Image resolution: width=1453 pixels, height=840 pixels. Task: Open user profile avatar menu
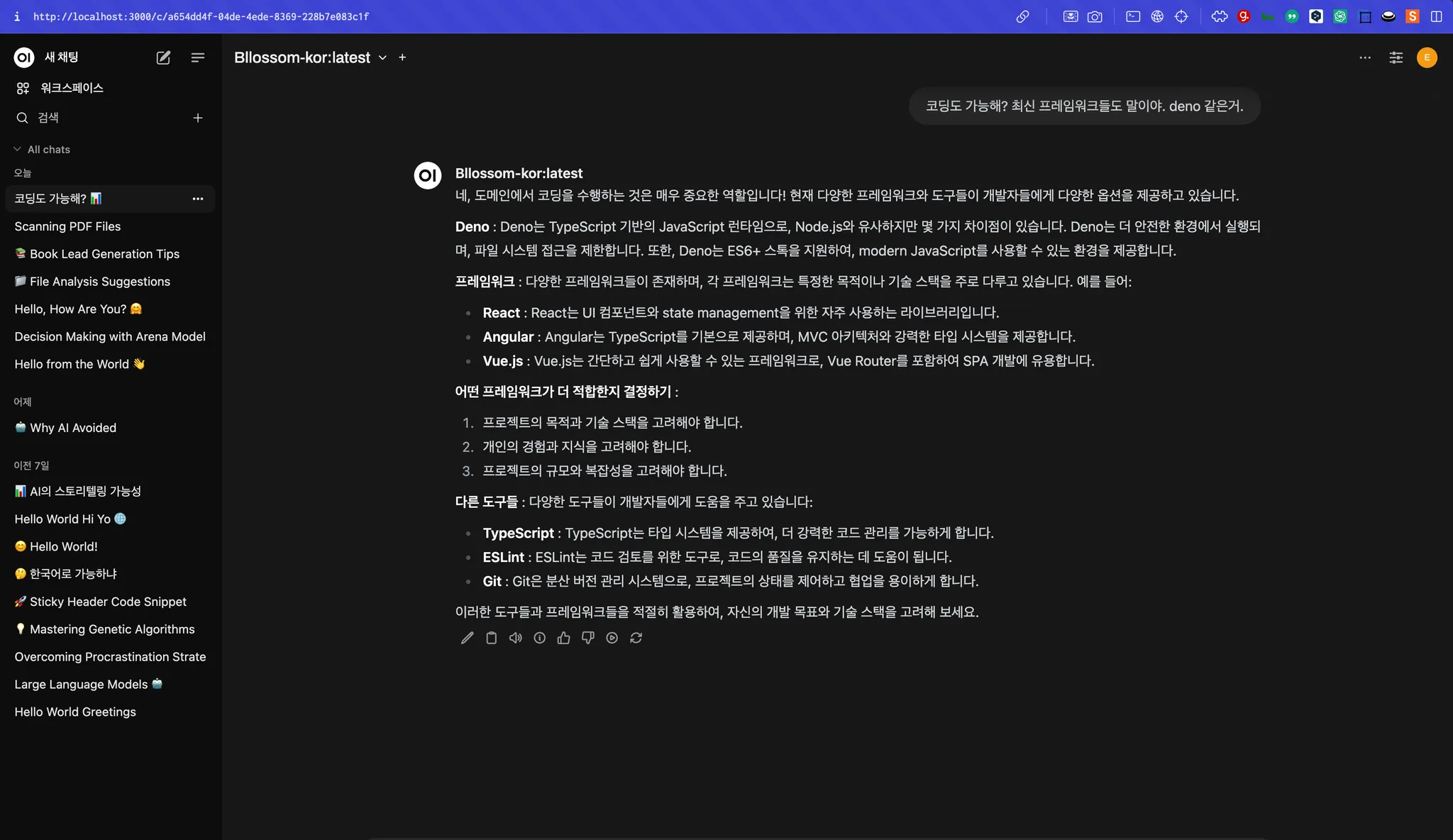point(1427,57)
